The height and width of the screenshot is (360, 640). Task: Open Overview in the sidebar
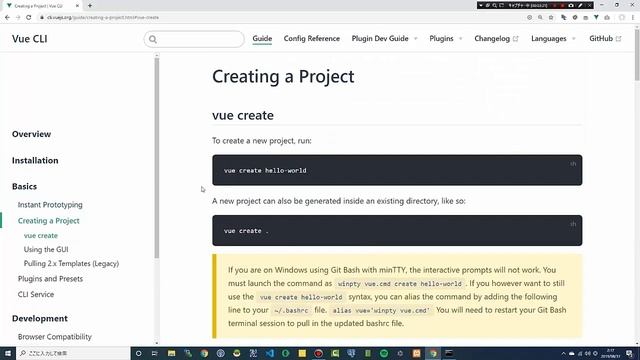point(31,134)
